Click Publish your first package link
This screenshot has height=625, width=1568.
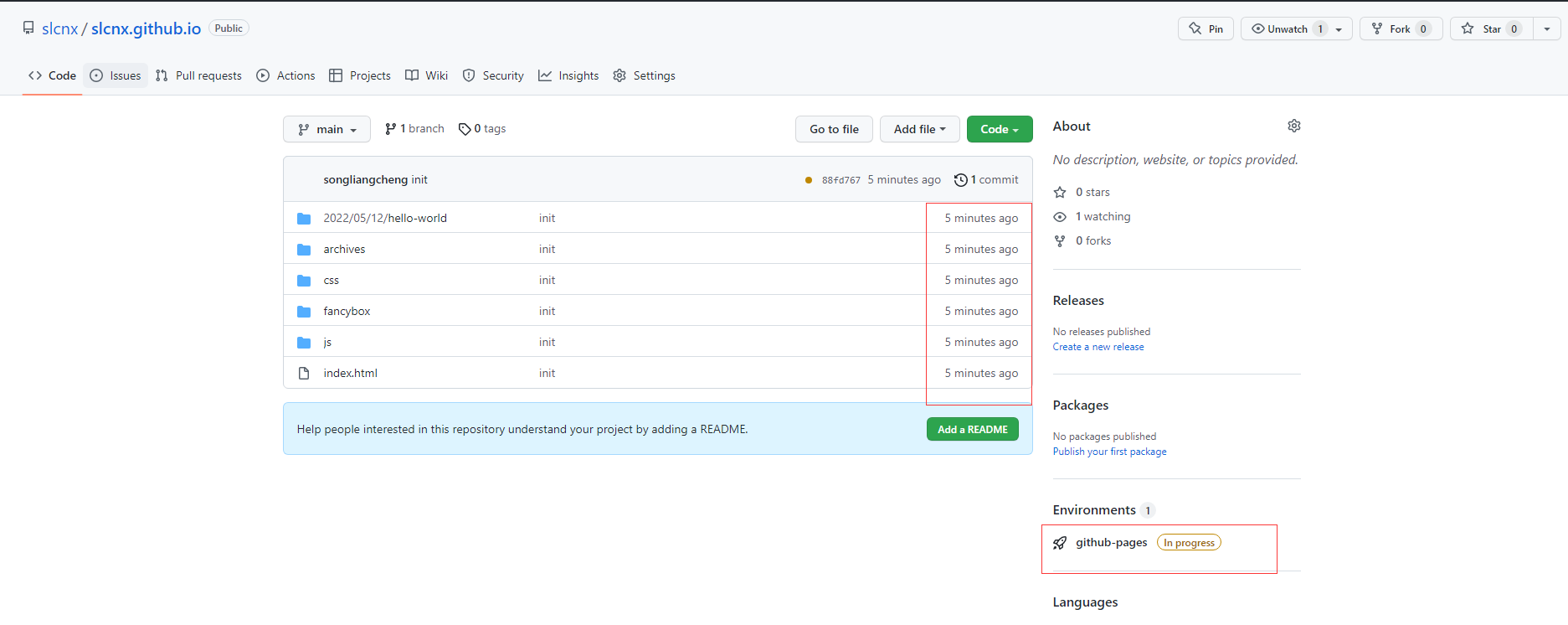[1109, 452]
